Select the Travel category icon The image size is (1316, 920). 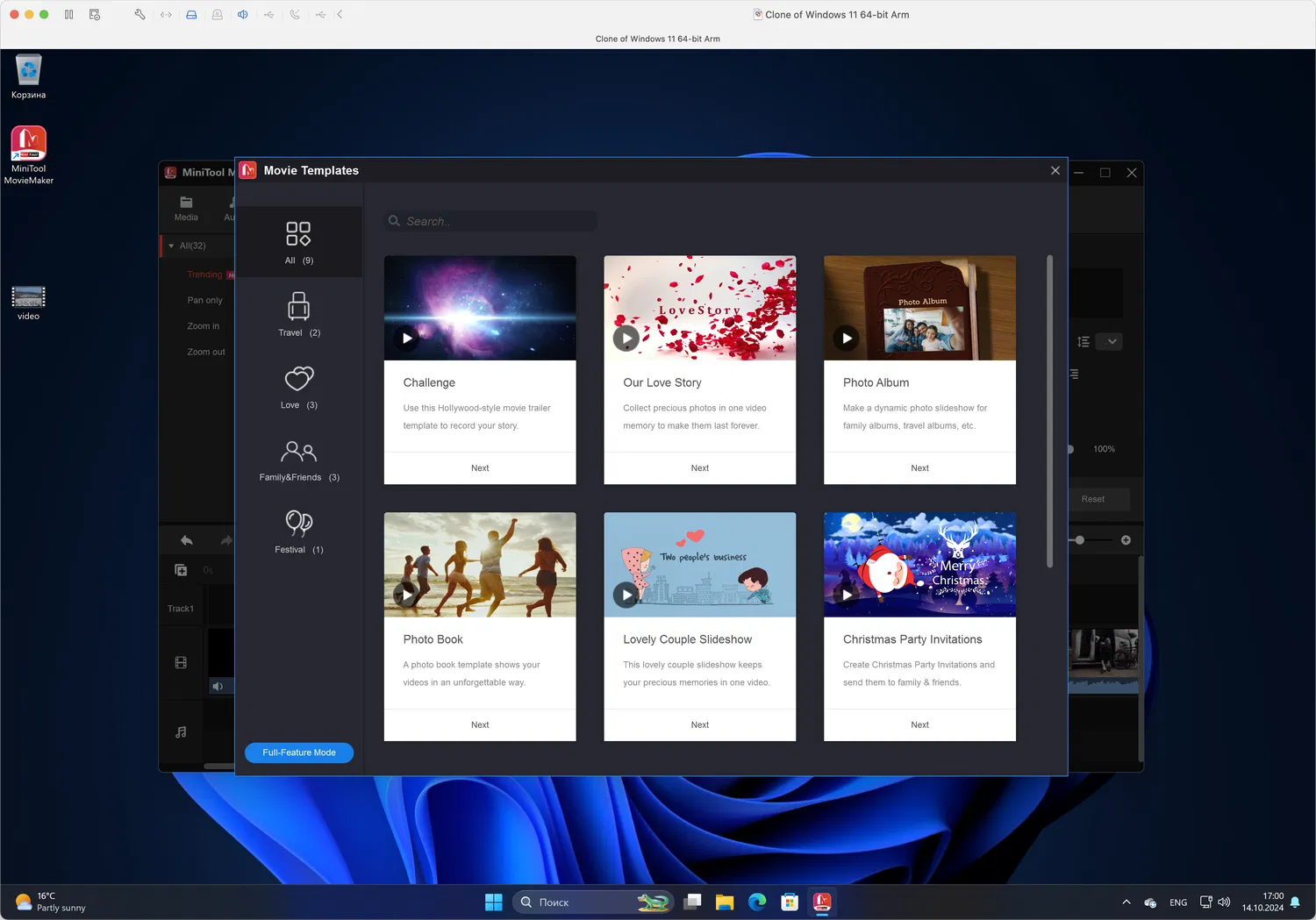tap(298, 307)
